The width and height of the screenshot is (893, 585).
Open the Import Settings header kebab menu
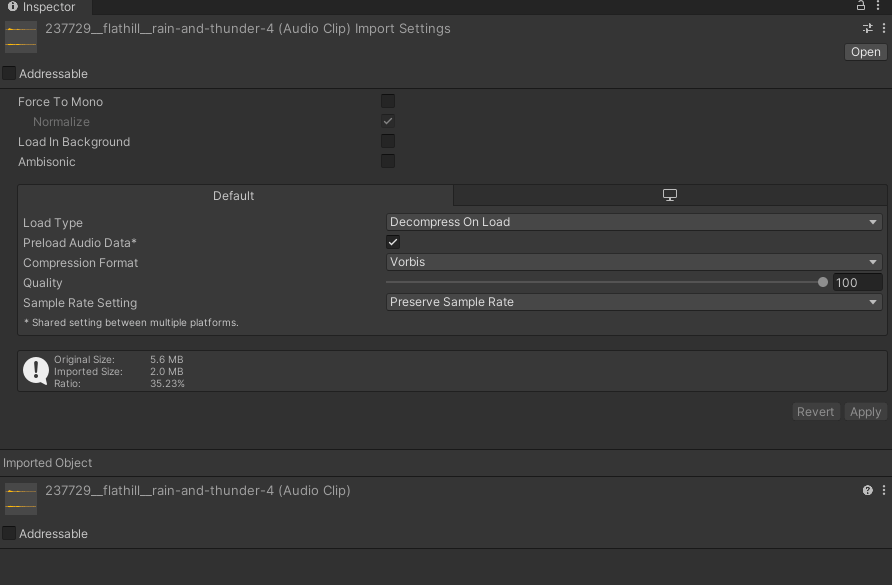(x=883, y=29)
